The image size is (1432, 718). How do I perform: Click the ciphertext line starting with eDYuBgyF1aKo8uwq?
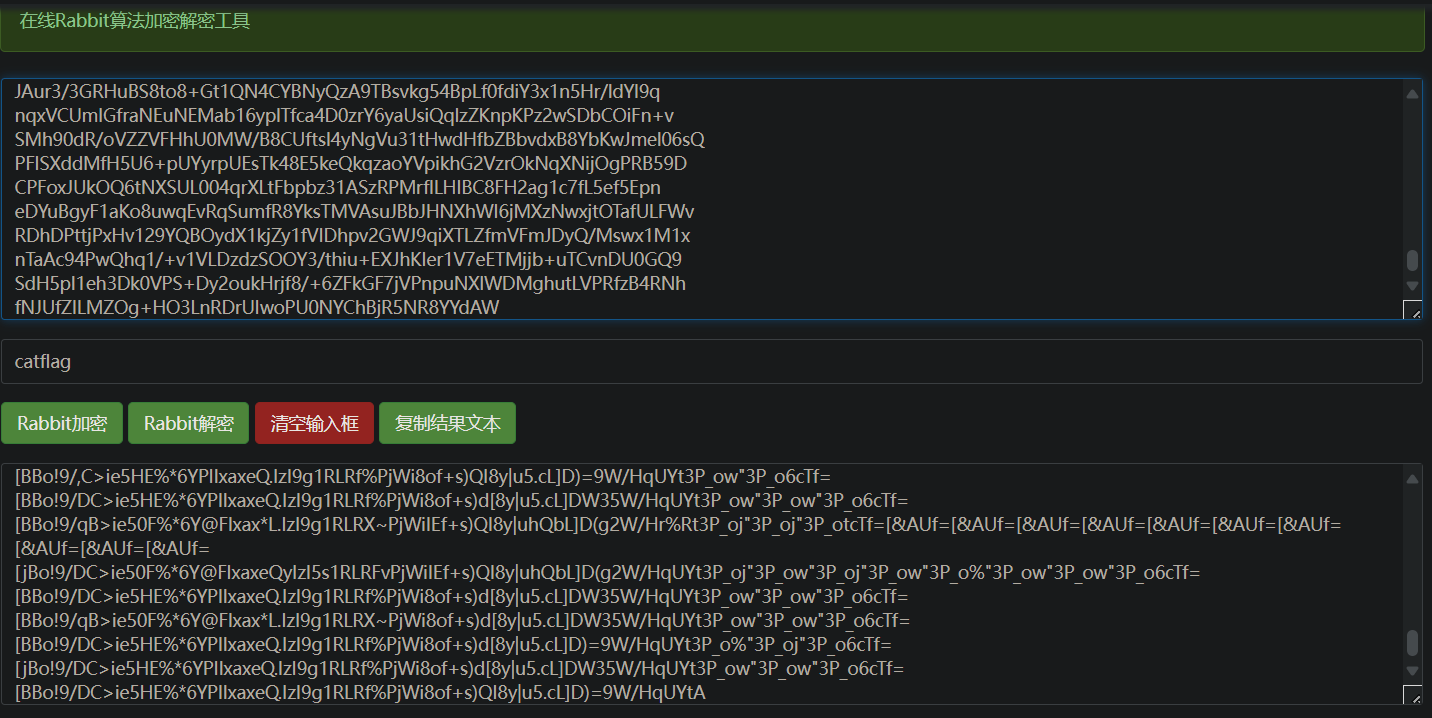355,212
